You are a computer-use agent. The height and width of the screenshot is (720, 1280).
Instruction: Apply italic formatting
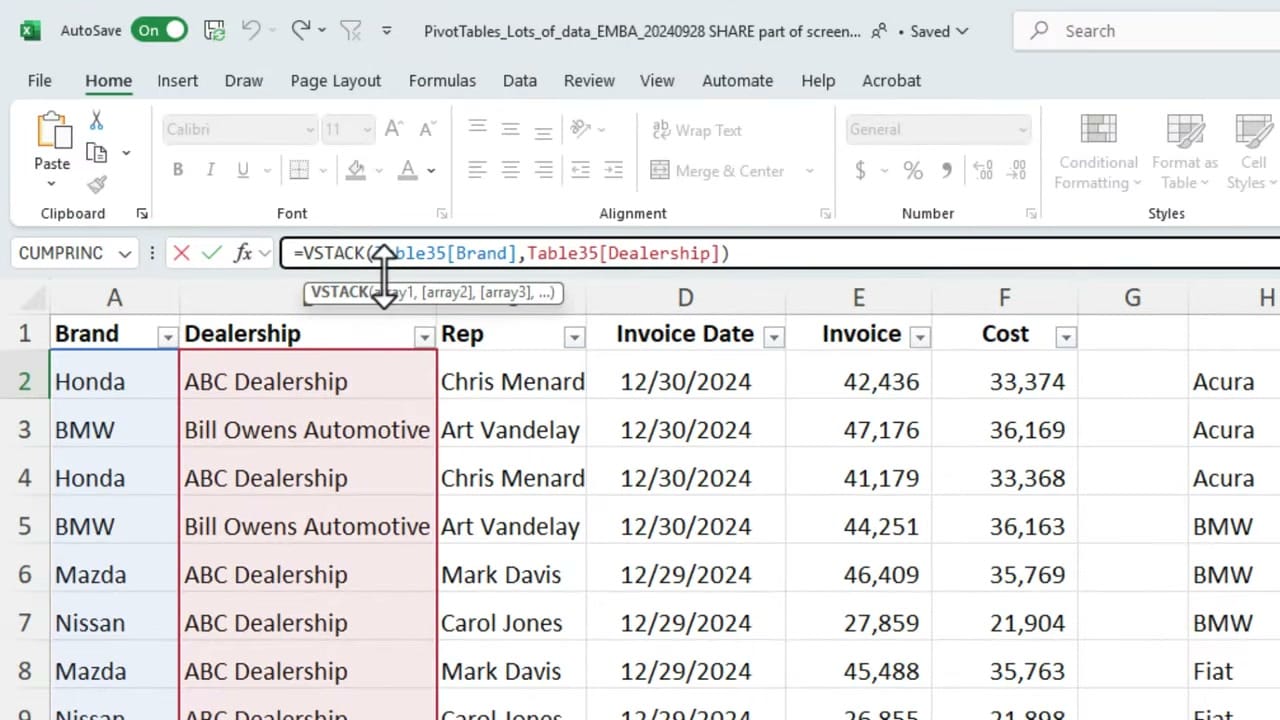210,169
